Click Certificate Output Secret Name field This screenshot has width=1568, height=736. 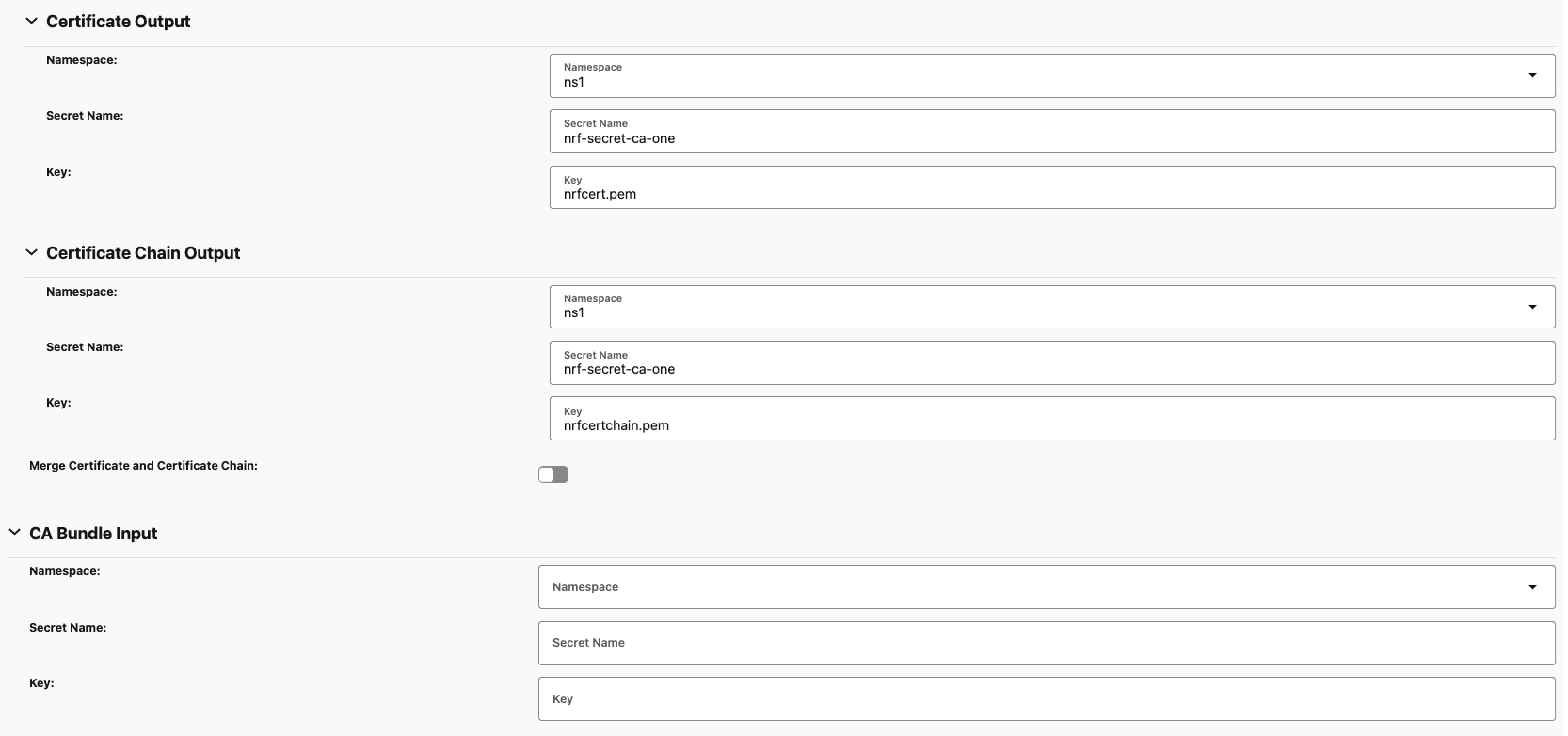[x=1051, y=132]
